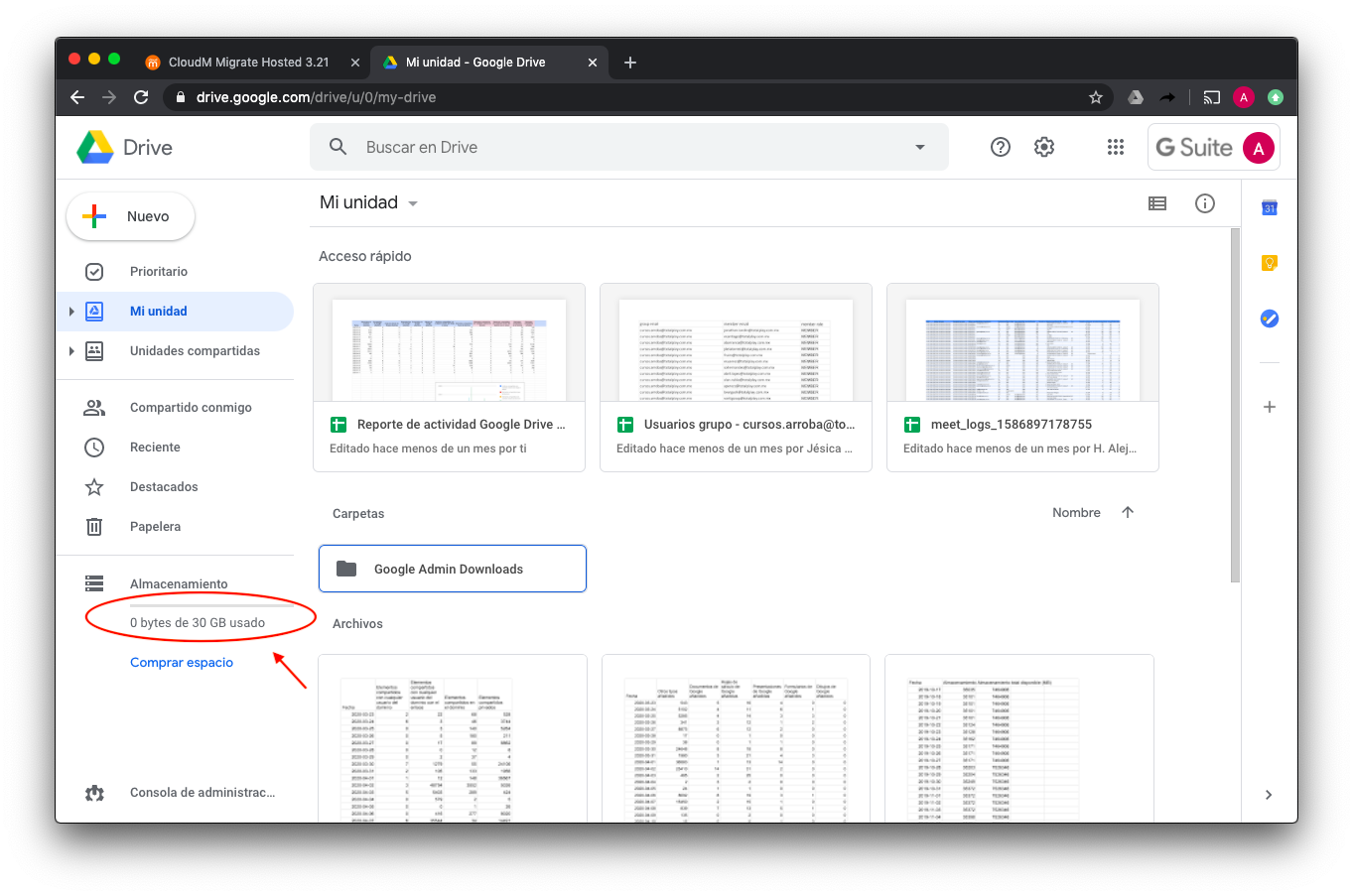Collapse side panel chevron arrow
The image size is (1353, 896).
point(1269,795)
